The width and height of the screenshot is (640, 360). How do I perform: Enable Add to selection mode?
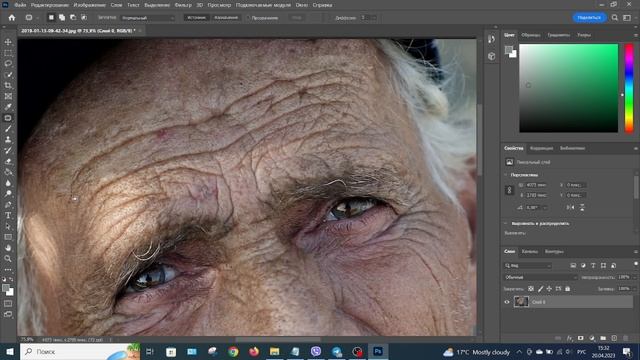(x=62, y=18)
